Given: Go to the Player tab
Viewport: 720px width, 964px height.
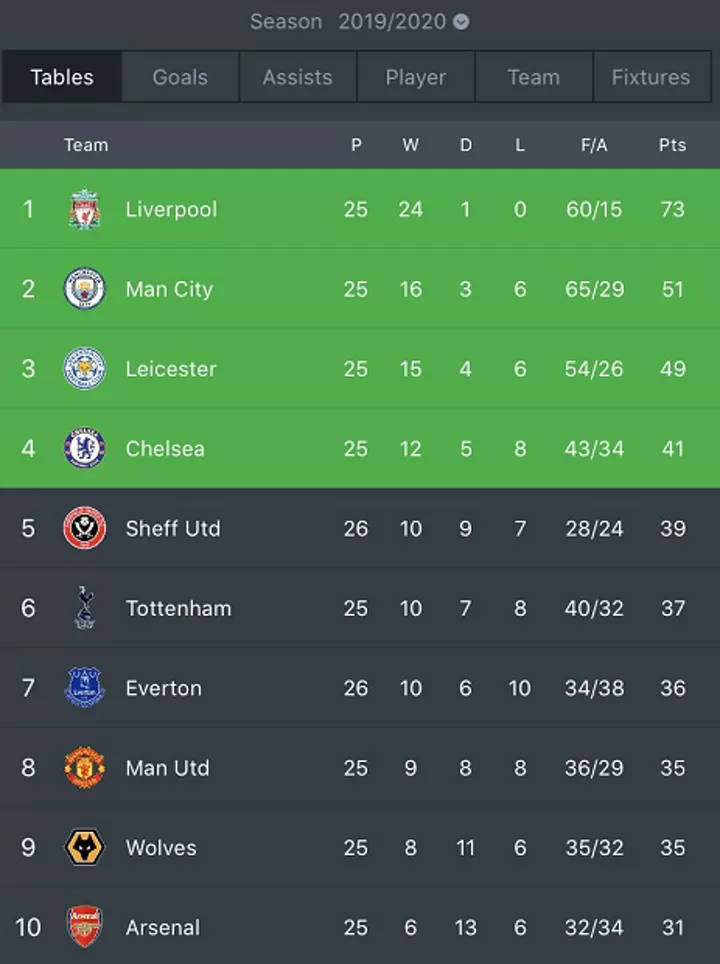Looking at the screenshot, I should pos(416,77).
